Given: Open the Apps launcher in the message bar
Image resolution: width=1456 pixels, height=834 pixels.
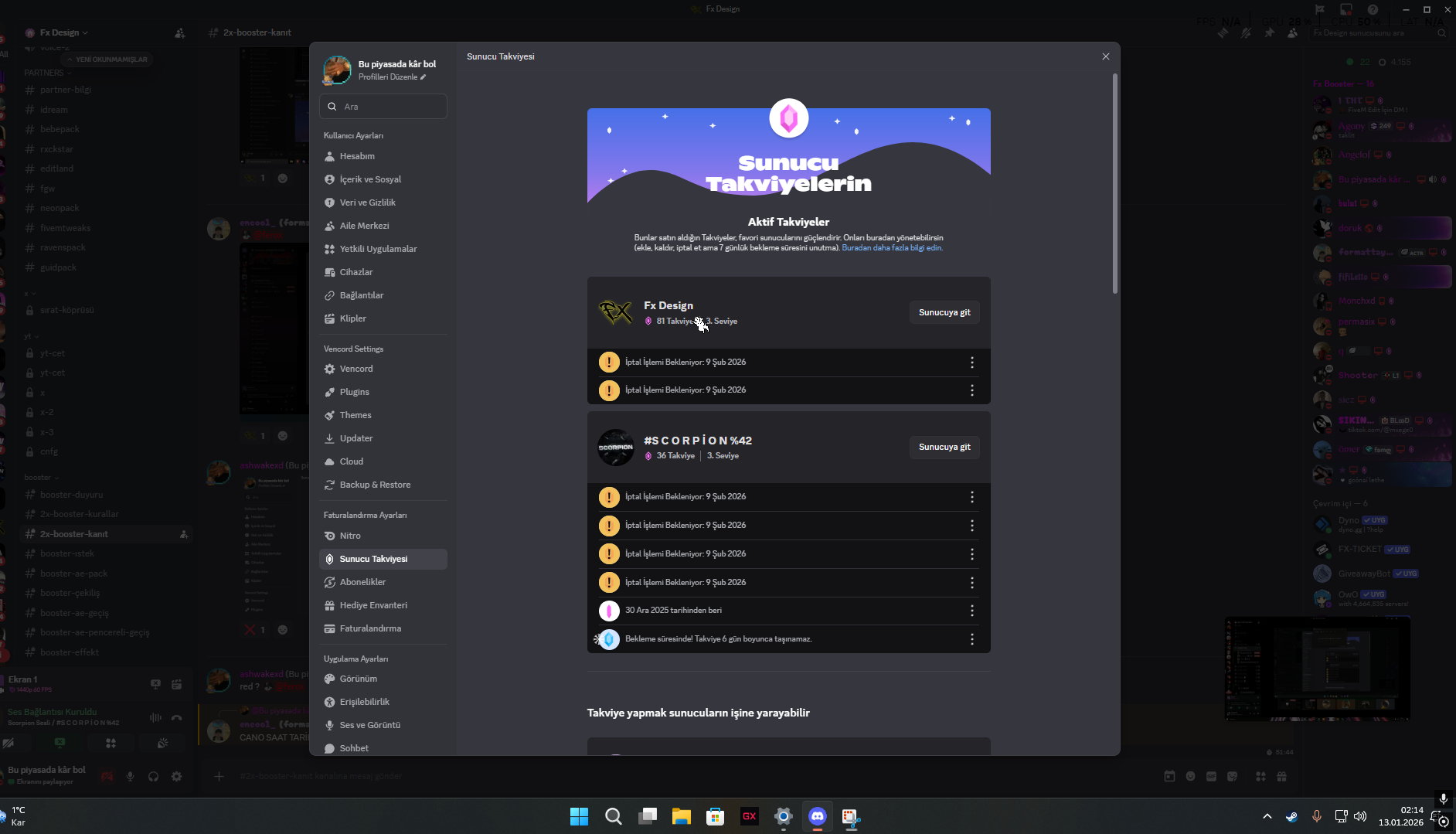Looking at the screenshot, I should pos(1260,776).
